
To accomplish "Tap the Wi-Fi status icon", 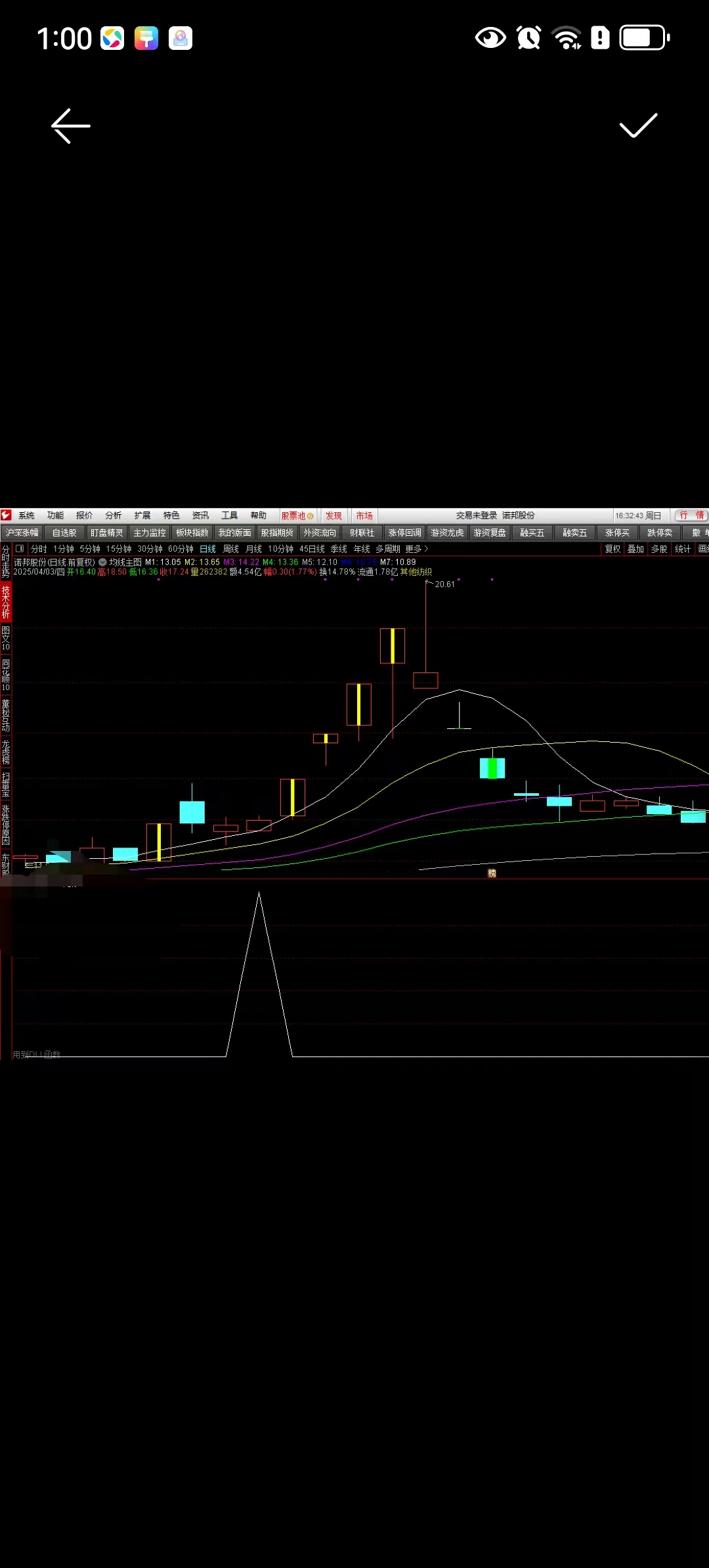I will pyautogui.click(x=567, y=38).
